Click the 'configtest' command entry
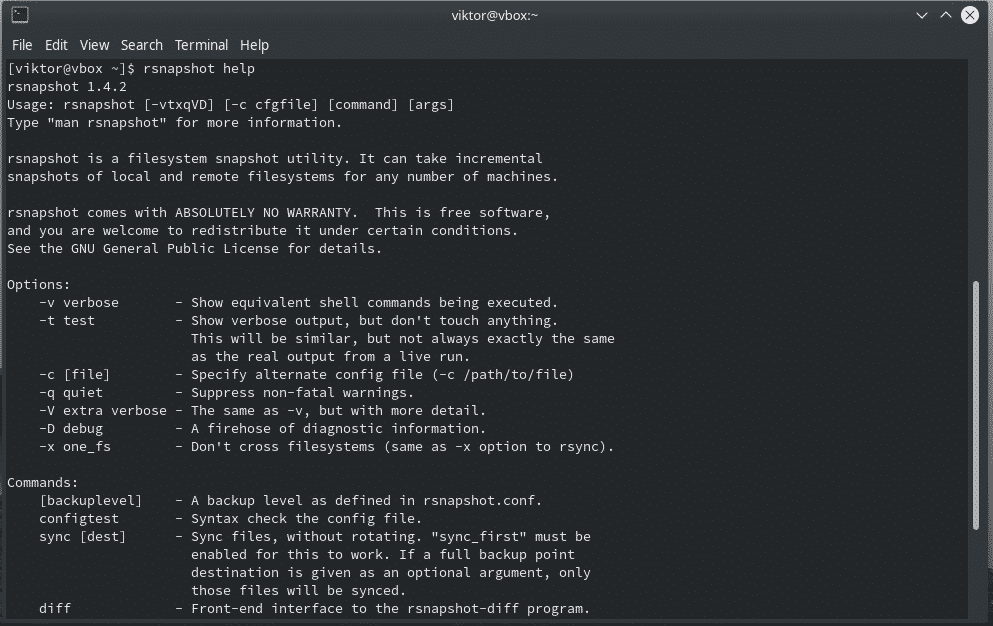Image resolution: width=993 pixels, height=626 pixels. coord(79,518)
